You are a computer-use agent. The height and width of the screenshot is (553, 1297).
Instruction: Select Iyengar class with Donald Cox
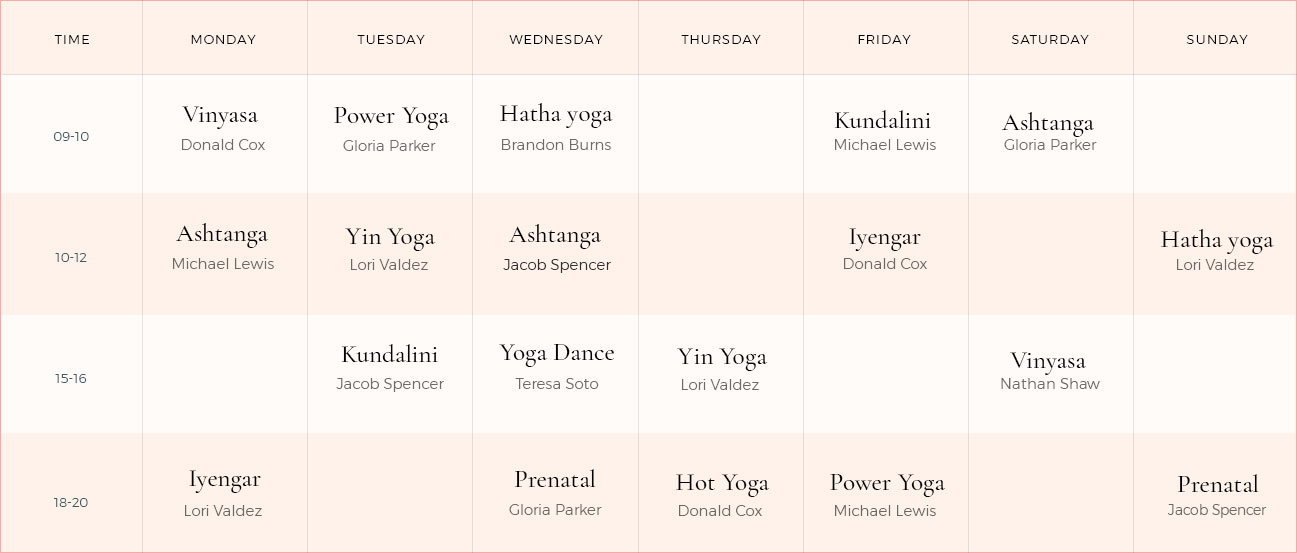pyautogui.click(x=884, y=238)
